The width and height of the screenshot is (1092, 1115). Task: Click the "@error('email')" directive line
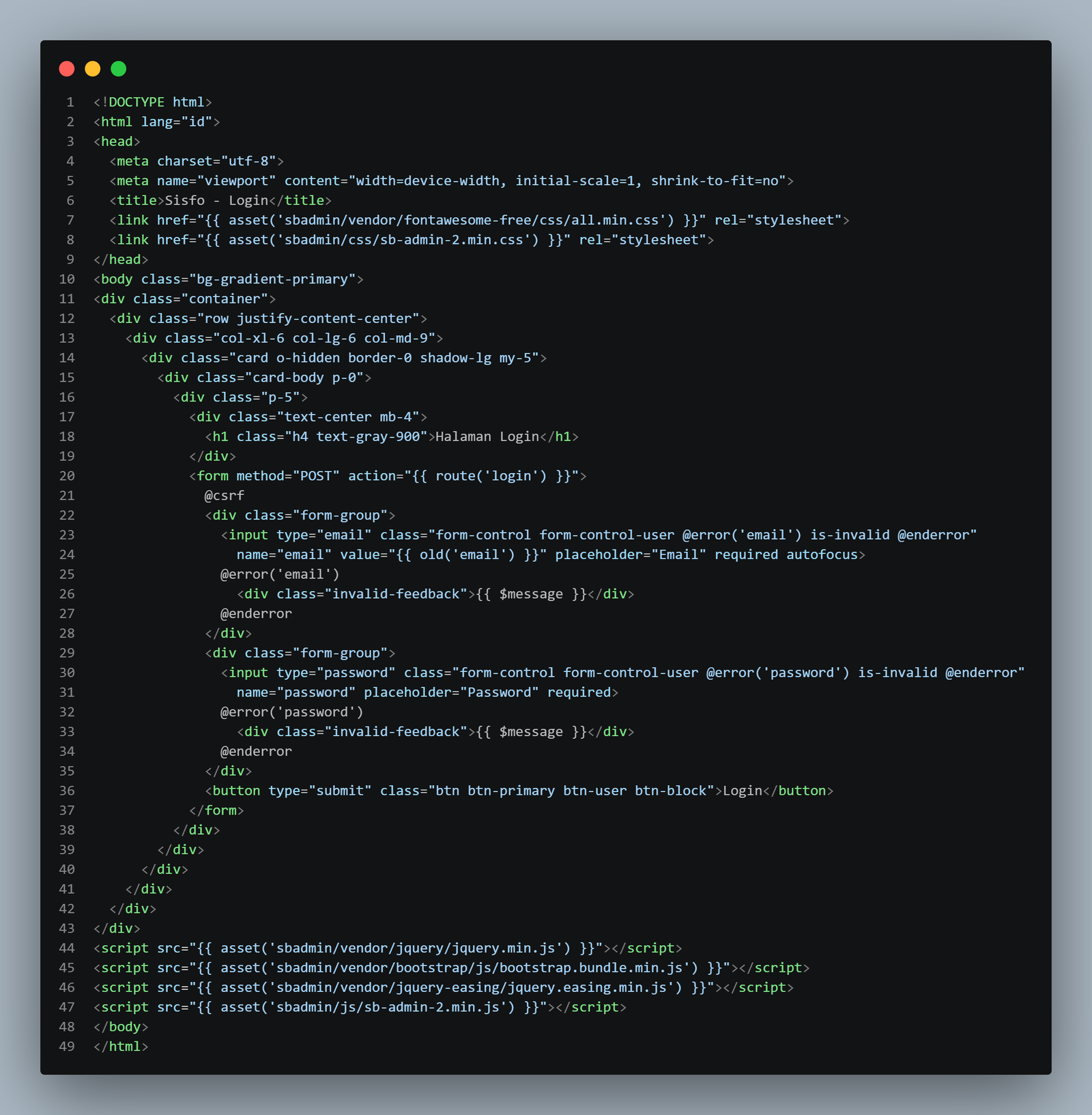tap(280, 575)
